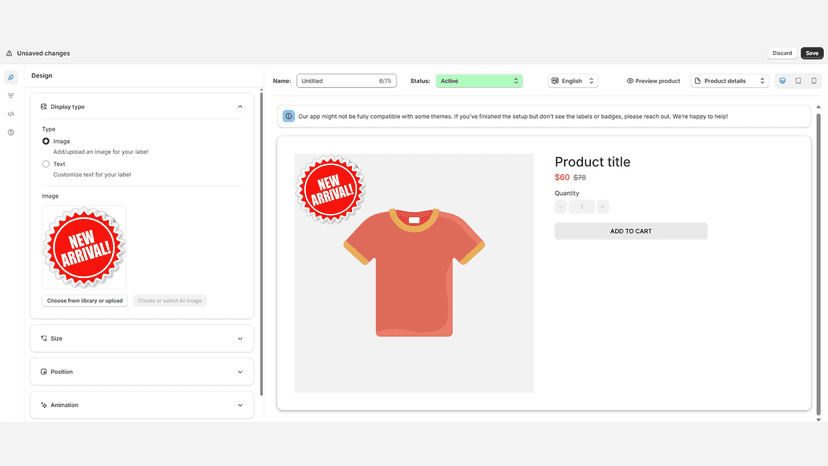Expand the Size section
Screen dimensions: 828x466
coord(240,339)
